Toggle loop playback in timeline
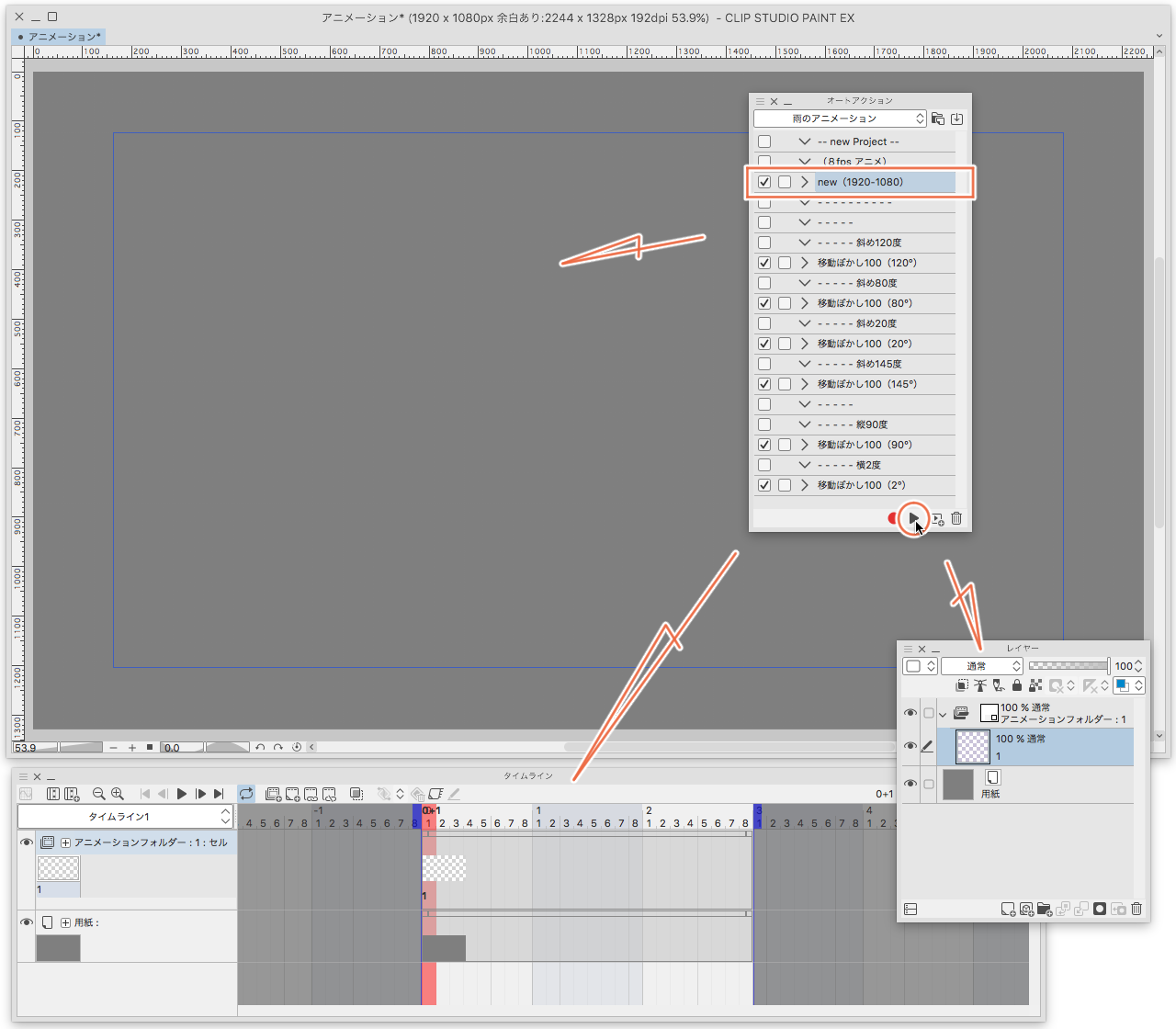1176x1029 pixels. (x=246, y=794)
